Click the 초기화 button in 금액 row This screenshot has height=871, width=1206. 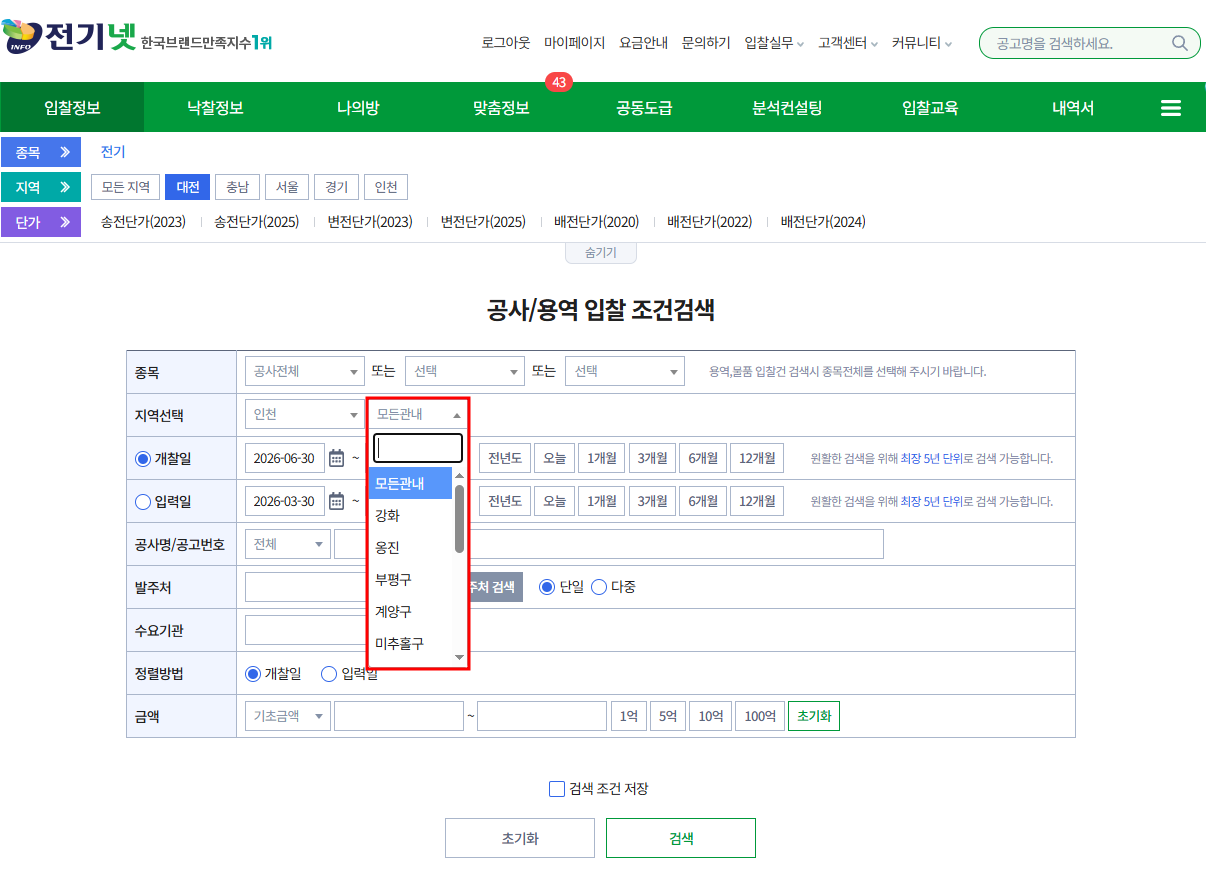click(814, 716)
